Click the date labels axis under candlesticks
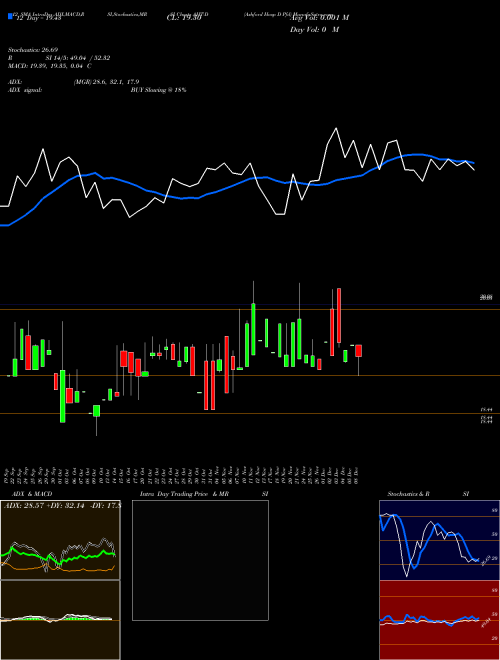The width and height of the screenshot is (500, 660). (x=183, y=475)
